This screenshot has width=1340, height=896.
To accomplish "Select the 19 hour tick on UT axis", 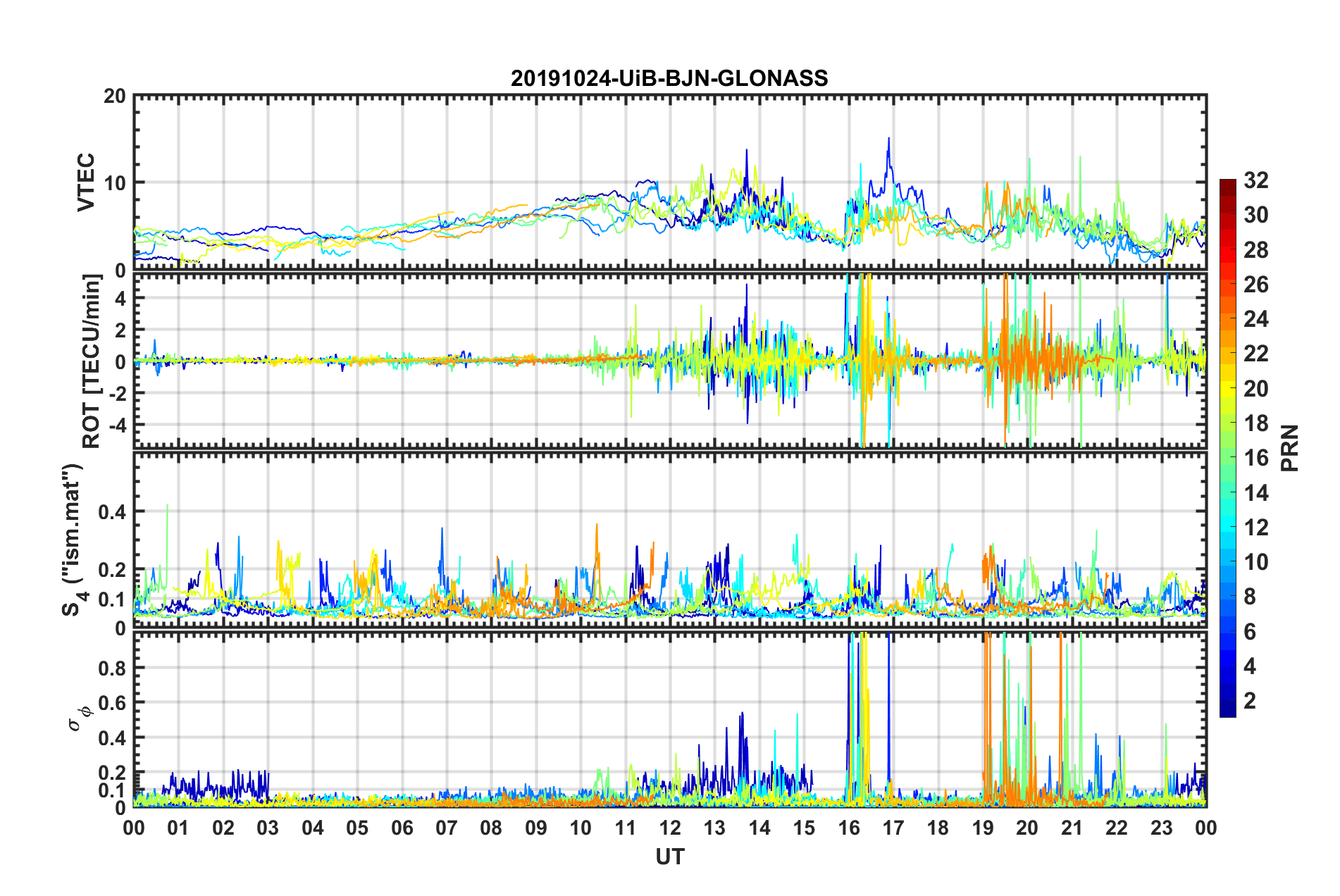I will [x=983, y=828].
